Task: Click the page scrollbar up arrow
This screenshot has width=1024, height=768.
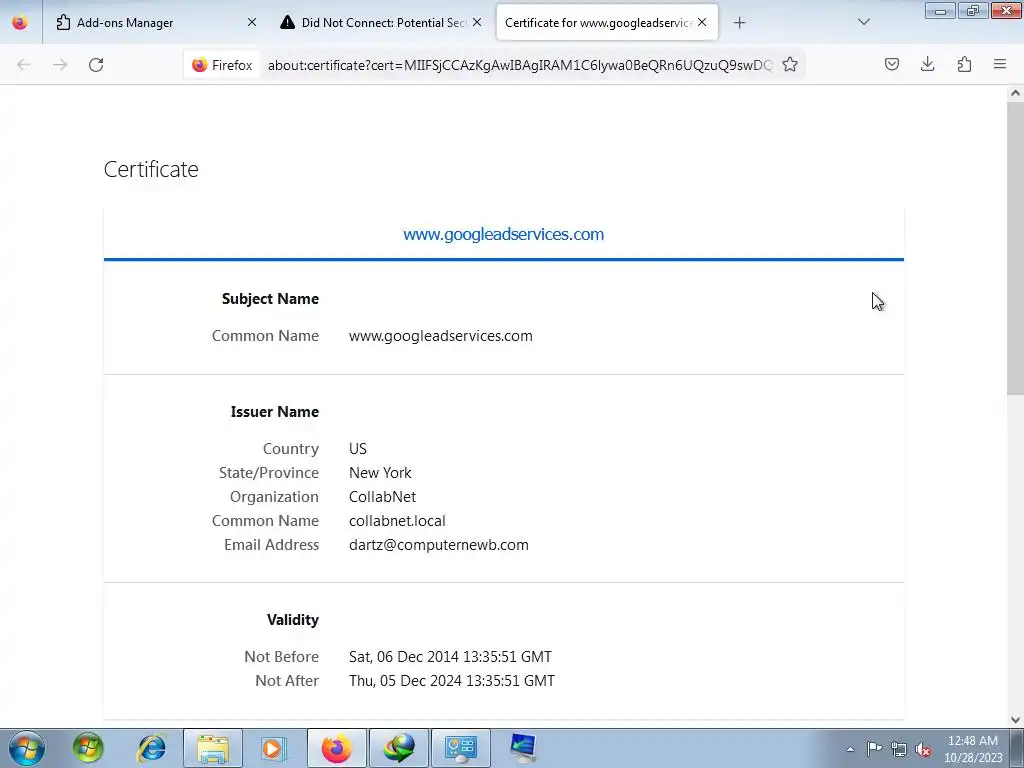Action: tap(1015, 93)
